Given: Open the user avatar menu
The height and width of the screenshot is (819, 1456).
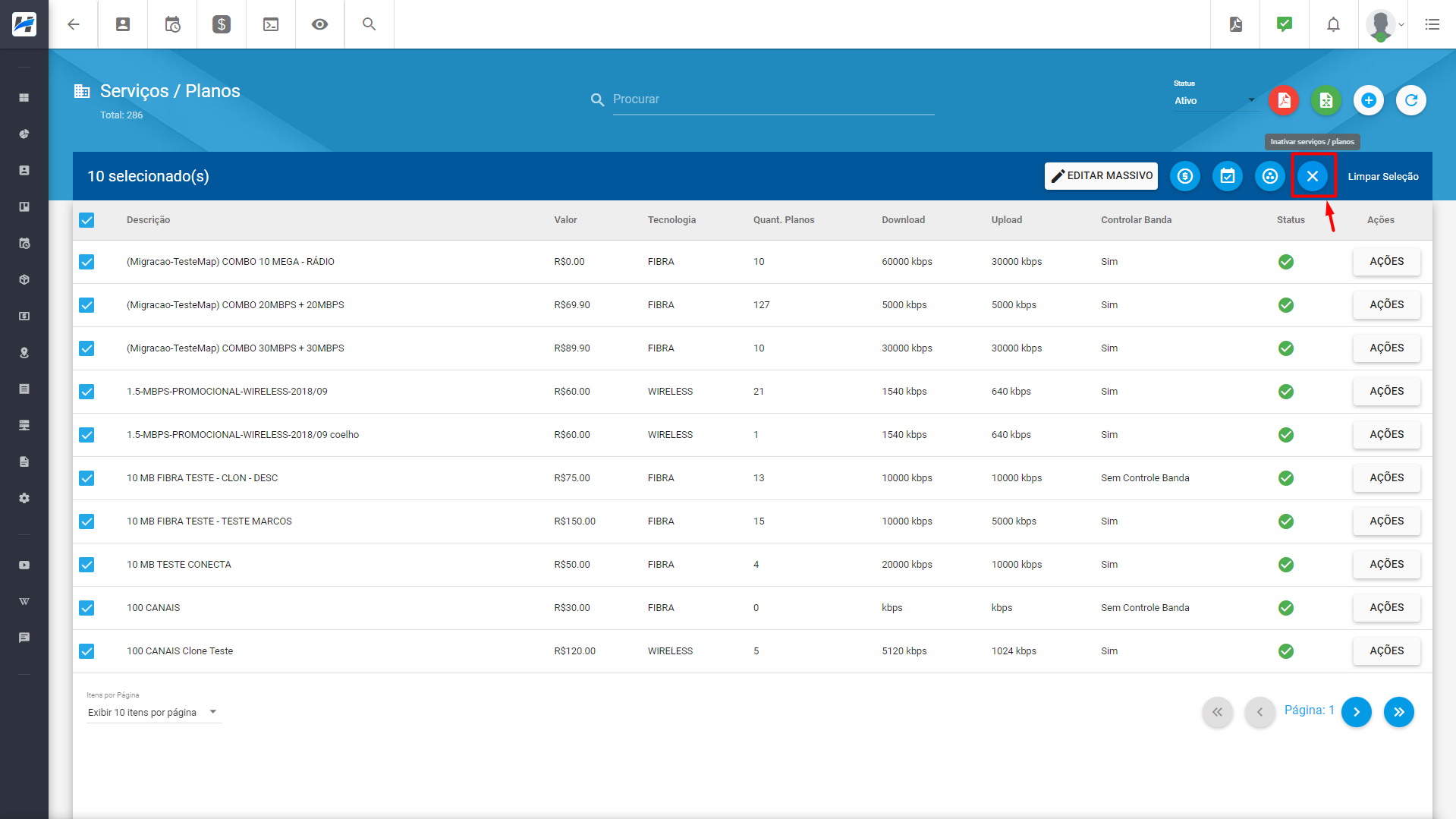Looking at the screenshot, I should point(1385,24).
